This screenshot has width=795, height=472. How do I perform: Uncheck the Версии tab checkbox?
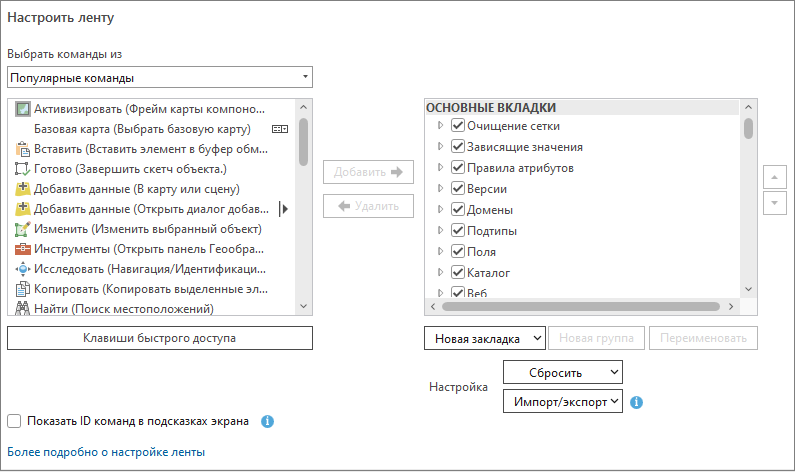pyautogui.click(x=458, y=189)
